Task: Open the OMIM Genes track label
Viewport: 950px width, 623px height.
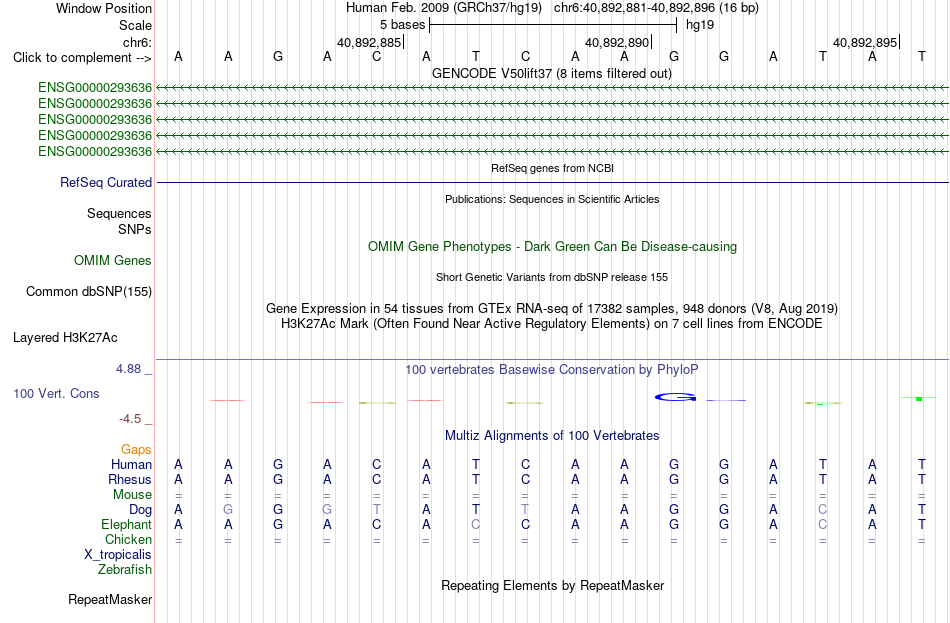Action: 113,261
